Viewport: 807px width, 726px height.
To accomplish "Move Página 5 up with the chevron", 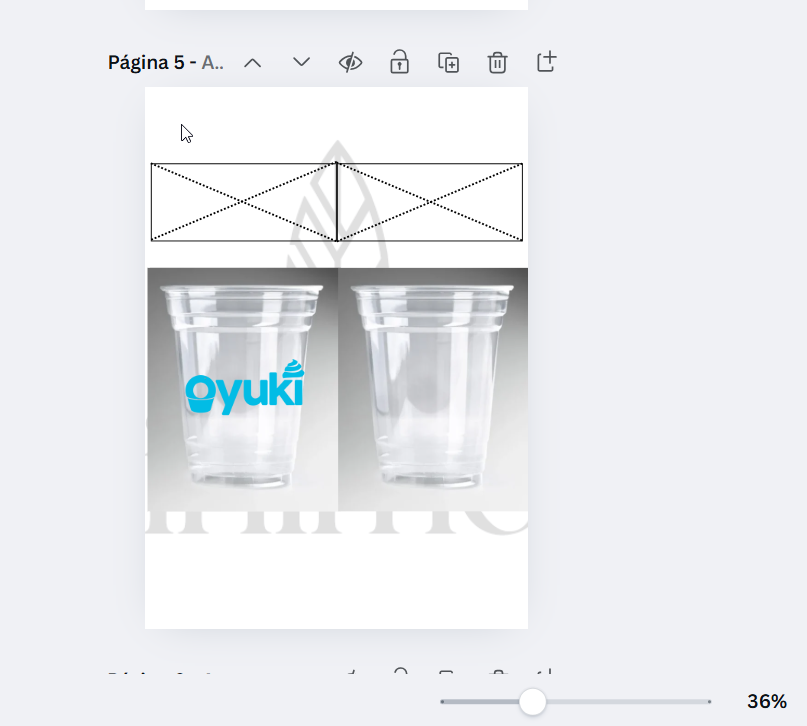I will 253,63.
